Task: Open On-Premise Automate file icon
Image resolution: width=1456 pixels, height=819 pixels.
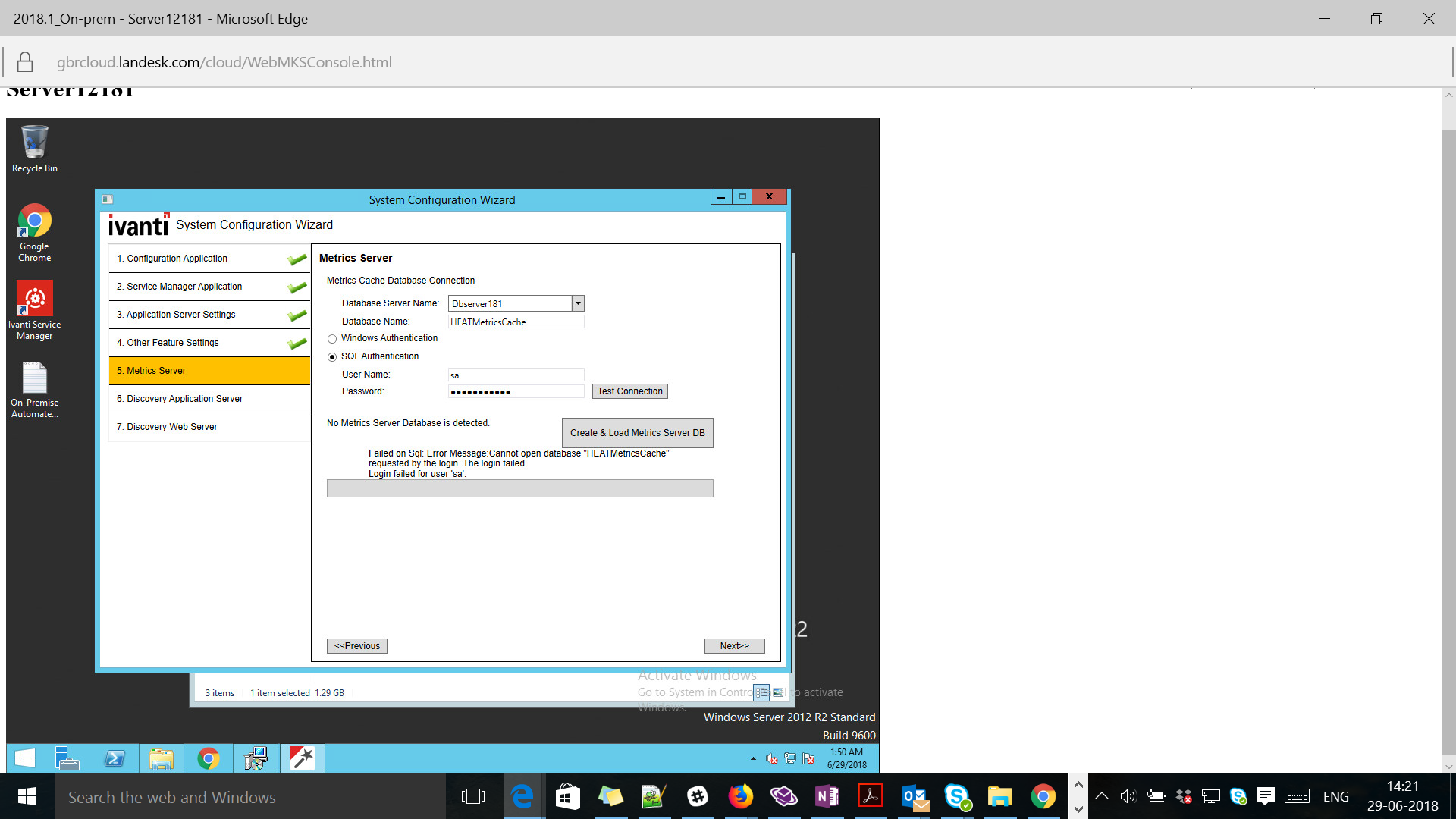Action: (x=35, y=379)
